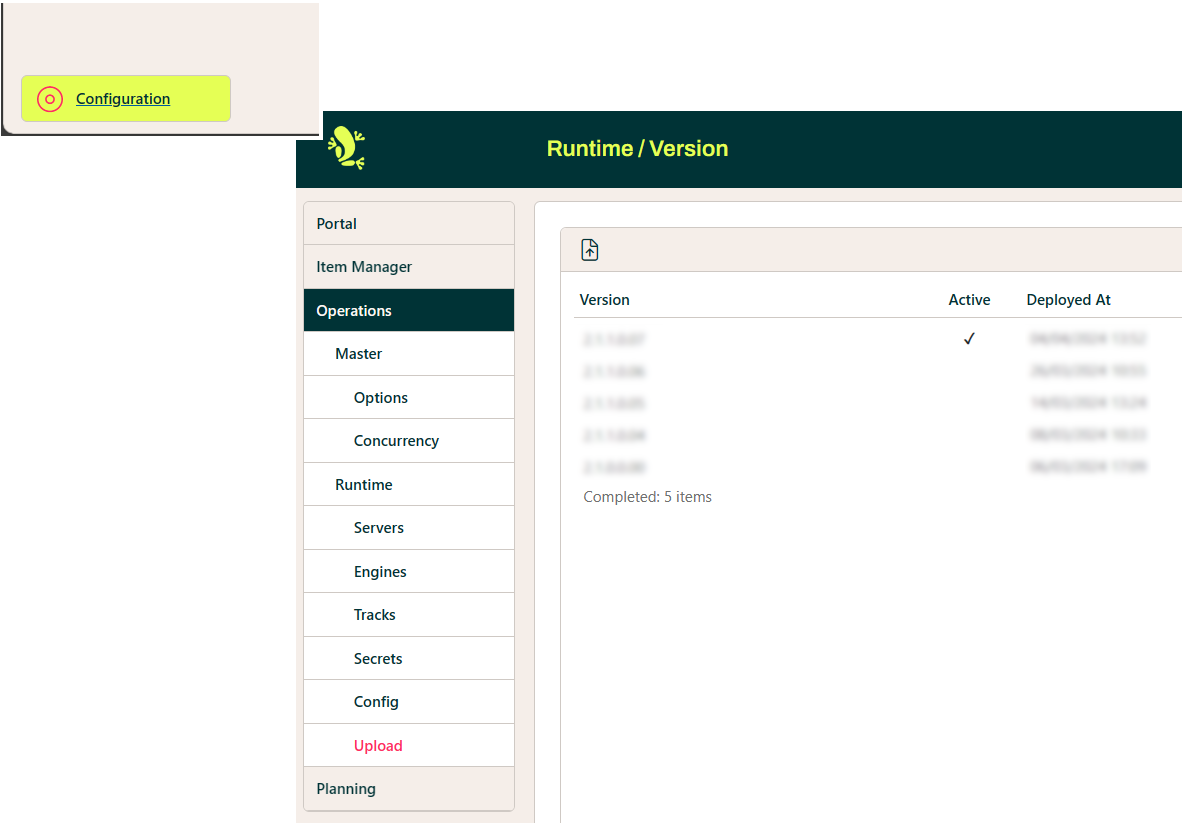Select the highlighted Upload item

pos(378,746)
